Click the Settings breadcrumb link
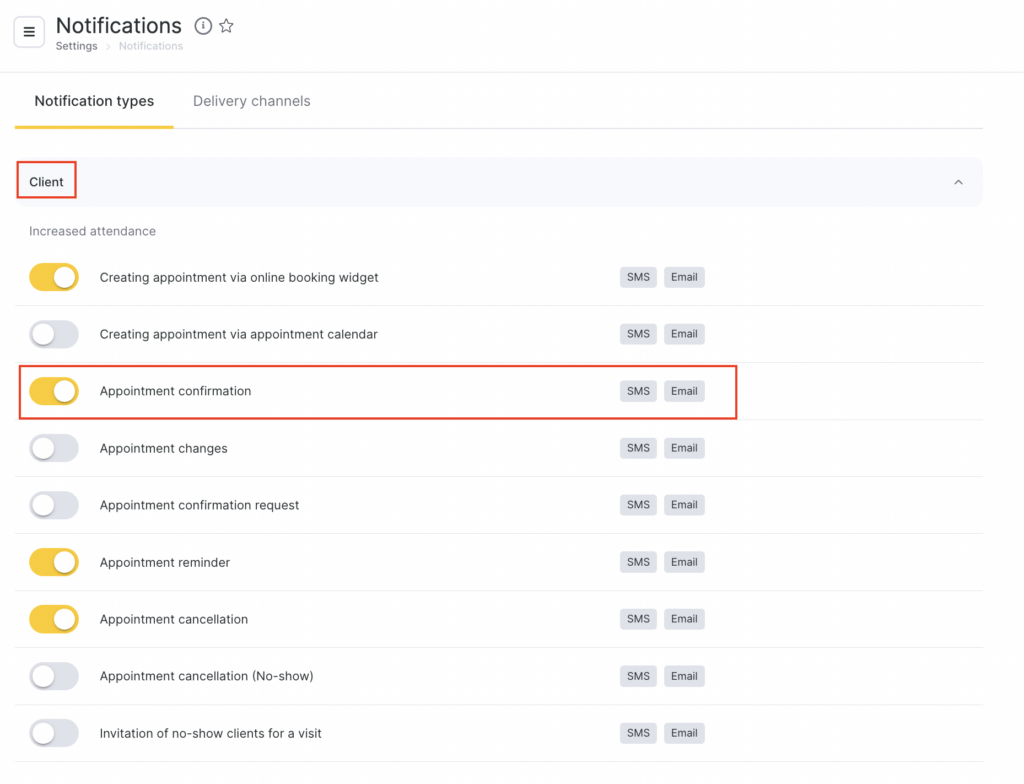This screenshot has width=1024, height=784. point(76,46)
